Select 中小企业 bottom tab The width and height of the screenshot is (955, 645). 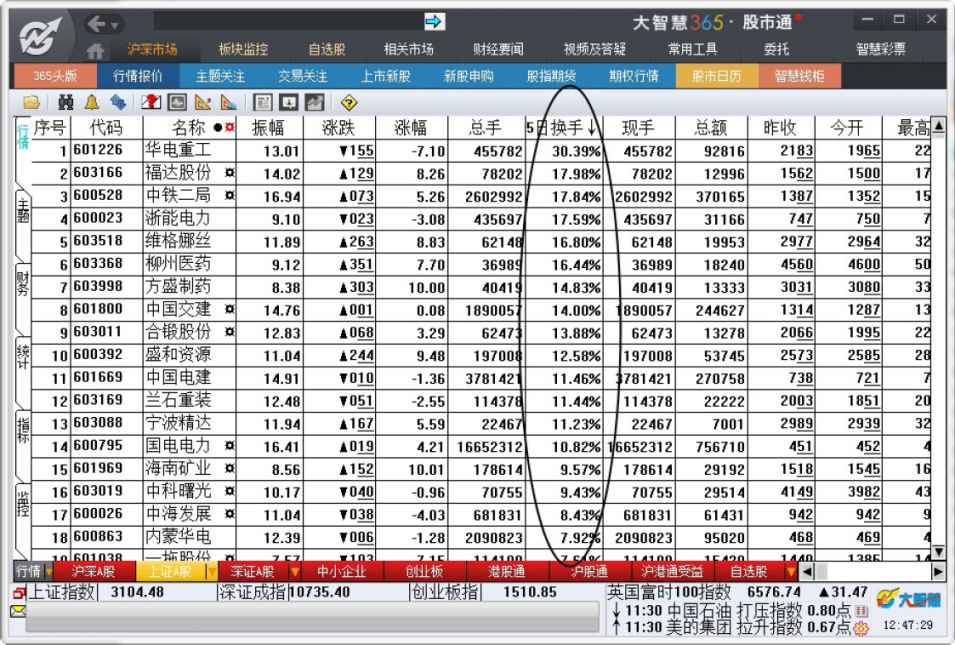tap(342, 572)
